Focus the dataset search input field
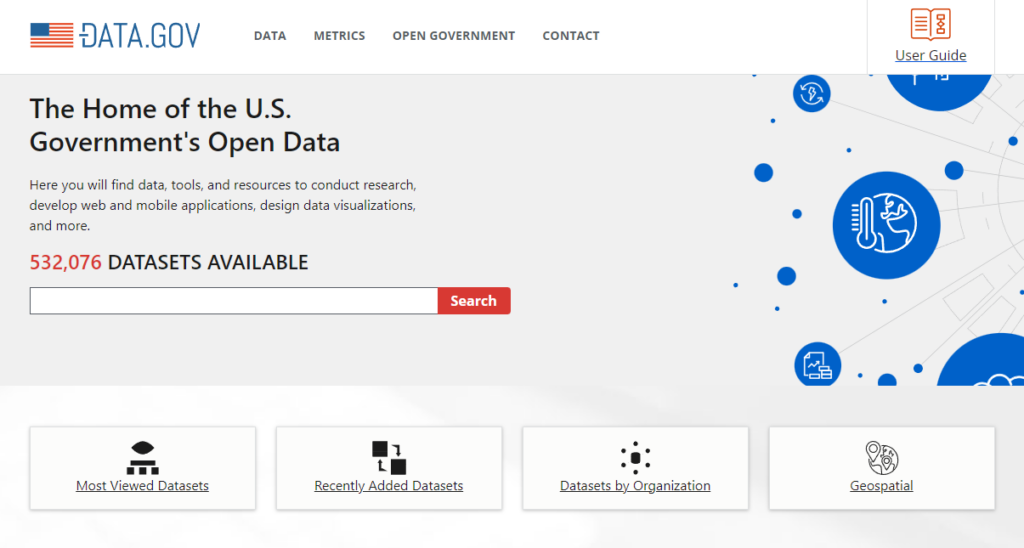The height and width of the screenshot is (548, 1024). 234,300
